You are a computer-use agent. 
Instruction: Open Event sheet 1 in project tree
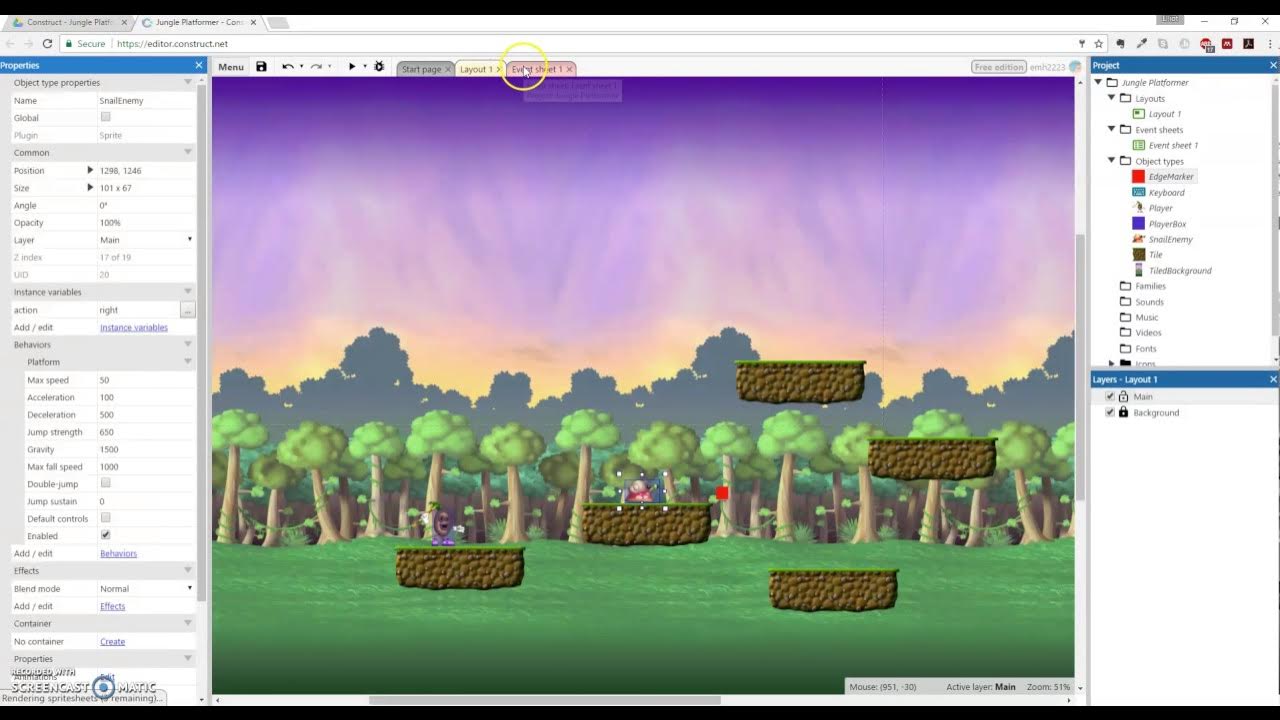click(1173, 145)
